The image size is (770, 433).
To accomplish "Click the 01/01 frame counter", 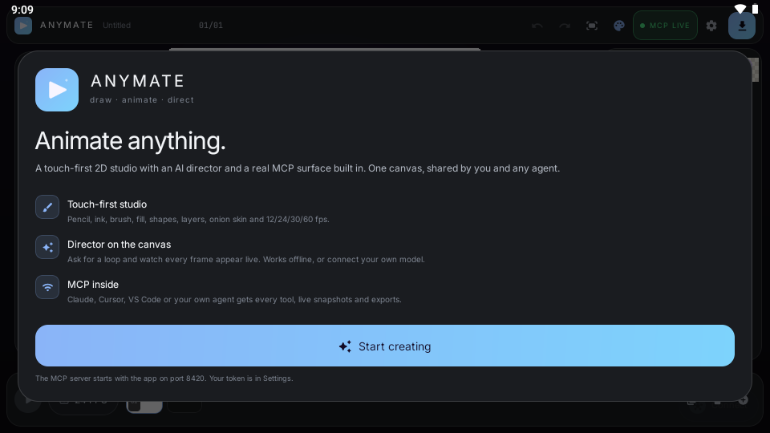I will coord(211,26).
